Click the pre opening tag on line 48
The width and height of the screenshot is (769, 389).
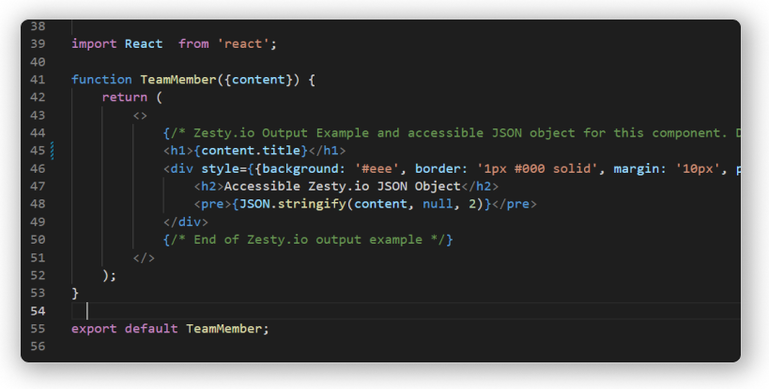pos(212,204)
